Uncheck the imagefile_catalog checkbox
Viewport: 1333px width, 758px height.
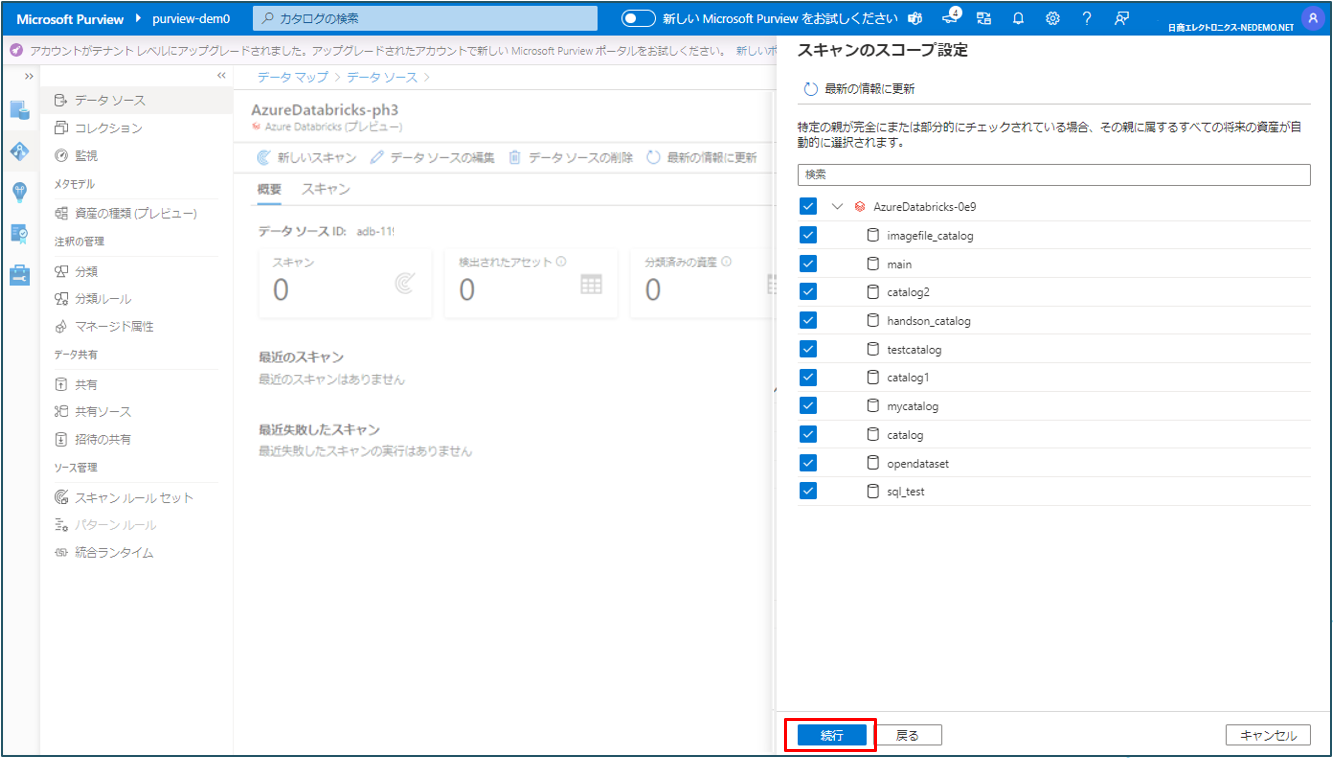coord(808,235)
